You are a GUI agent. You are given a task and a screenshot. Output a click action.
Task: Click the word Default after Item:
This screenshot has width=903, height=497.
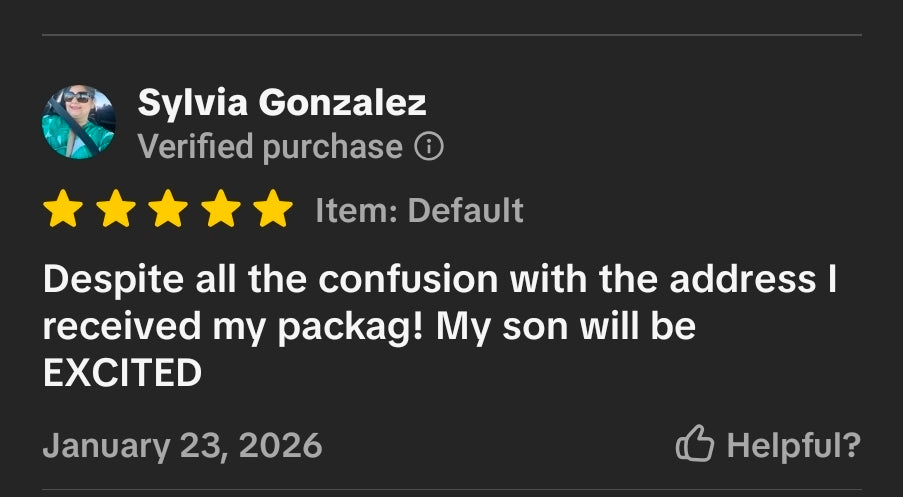pos(465,210)
